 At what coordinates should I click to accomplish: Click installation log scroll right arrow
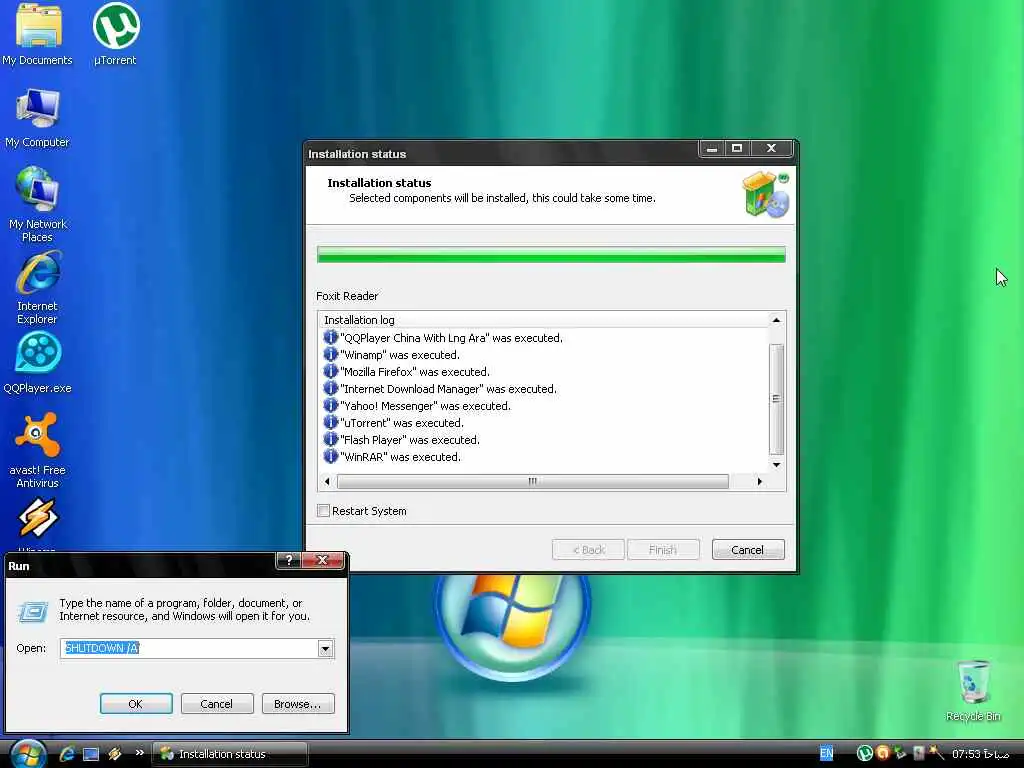(x=760, y=481)
